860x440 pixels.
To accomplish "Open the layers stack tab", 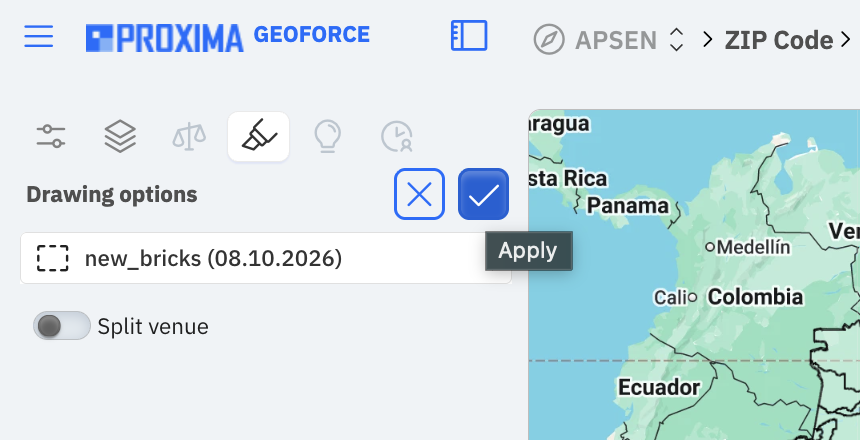I will [x=120, y=137].
